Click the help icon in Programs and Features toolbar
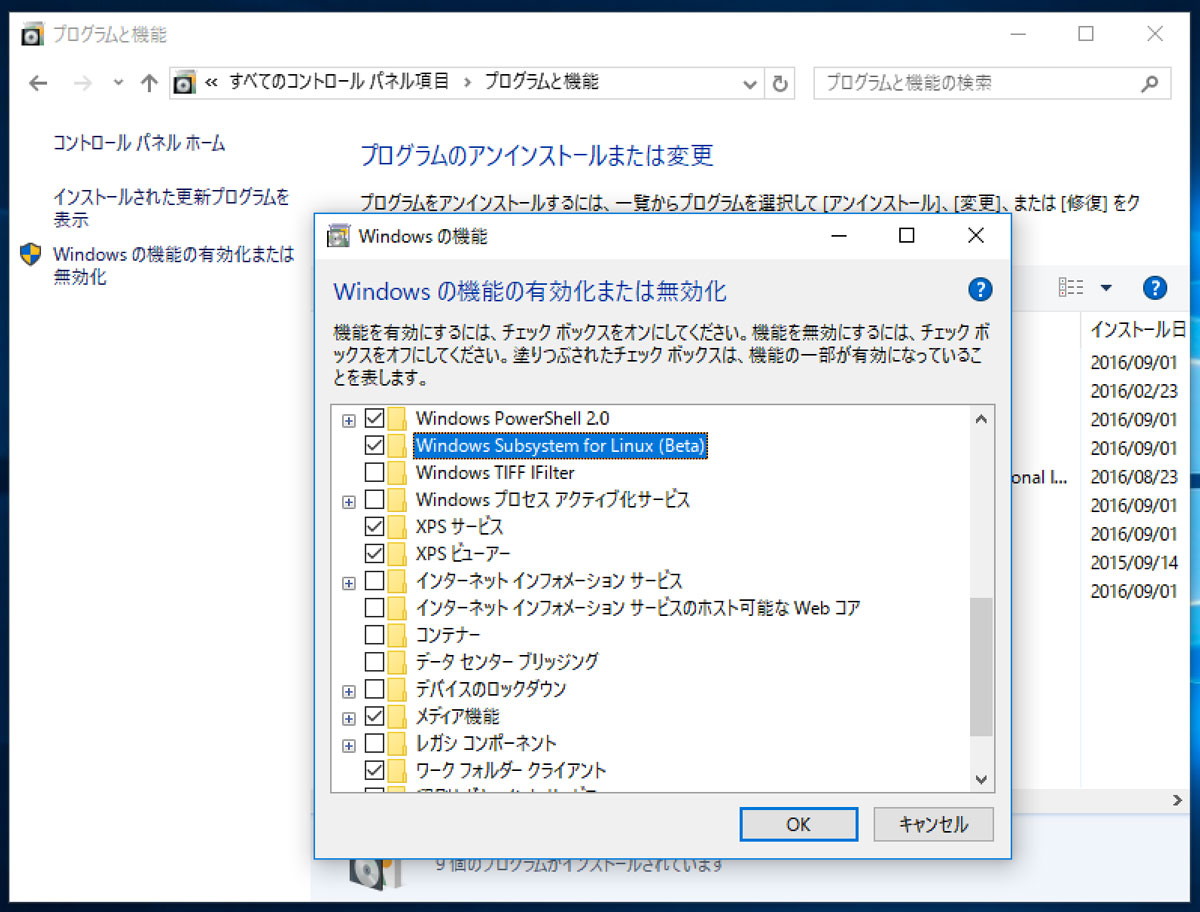This screenshot has height=912, width=1200. click(1155, 288)
